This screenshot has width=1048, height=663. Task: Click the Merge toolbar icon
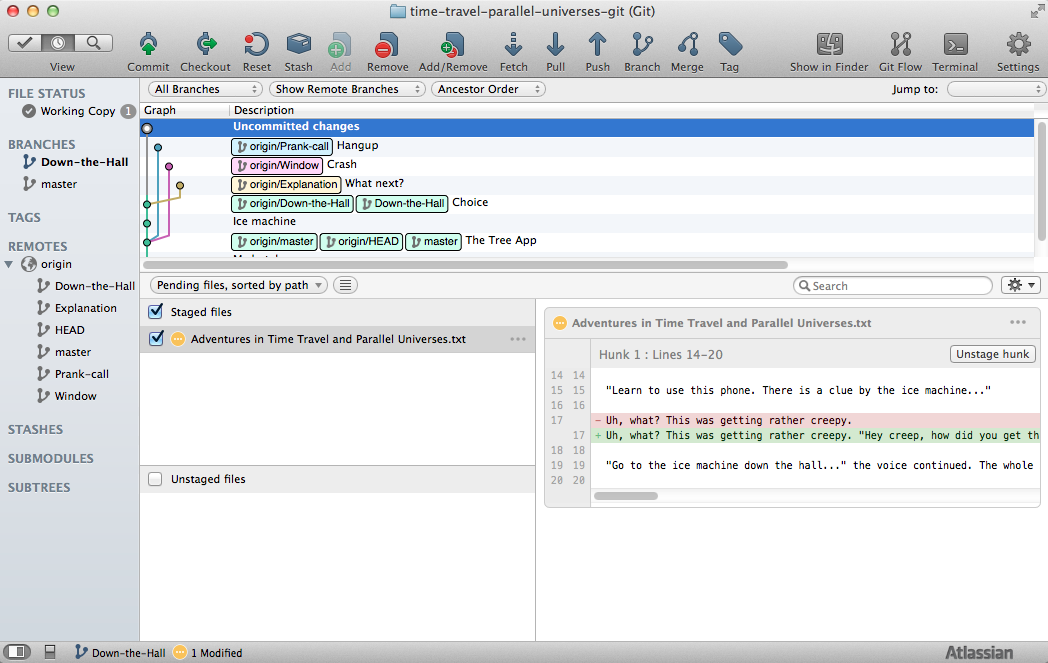[687, 45]
